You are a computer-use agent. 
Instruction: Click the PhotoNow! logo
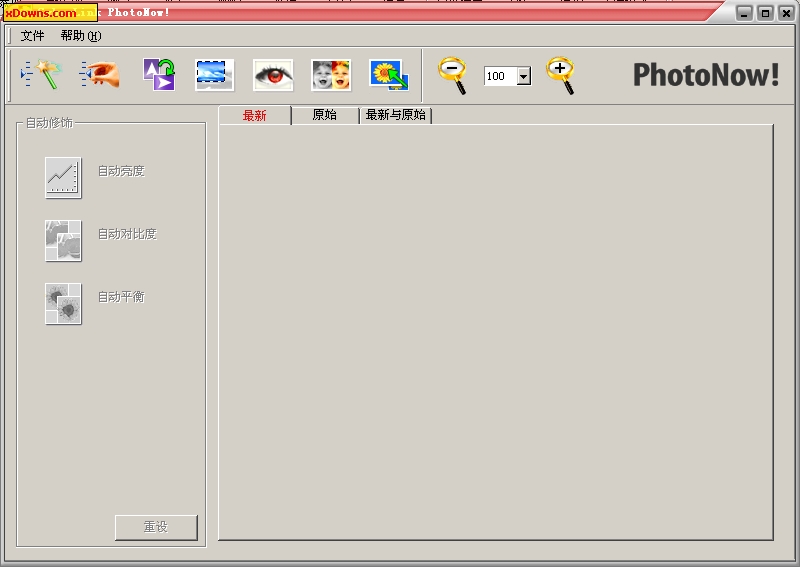coord(706,75)
